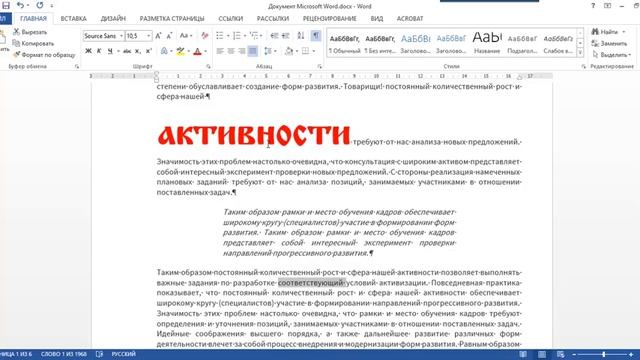Toggle bold (Ж) formatting

tap(88, 51)
